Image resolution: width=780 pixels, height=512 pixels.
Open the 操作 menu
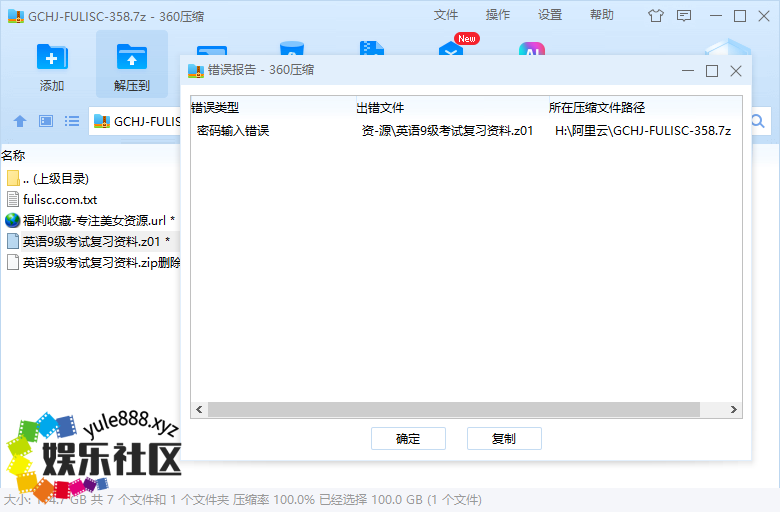coord(497,15)
